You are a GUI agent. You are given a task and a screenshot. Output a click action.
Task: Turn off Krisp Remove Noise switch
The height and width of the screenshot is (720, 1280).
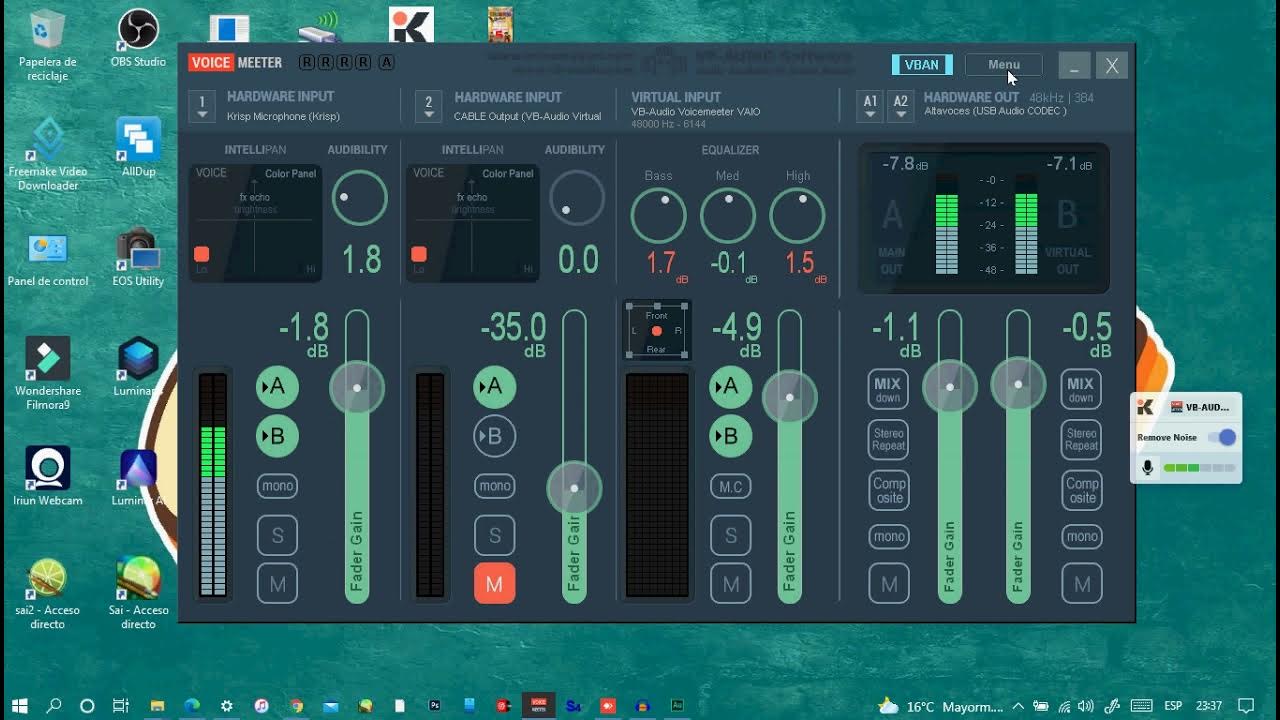pyautogui.click(x=1222, y=437)
